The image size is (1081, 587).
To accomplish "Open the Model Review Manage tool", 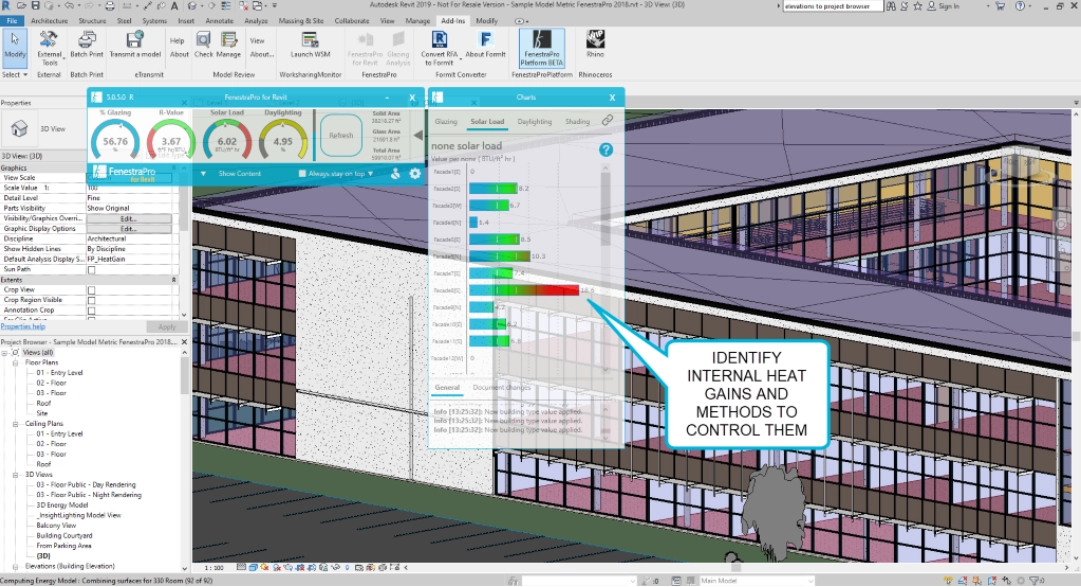I will [x=228, y=45].
